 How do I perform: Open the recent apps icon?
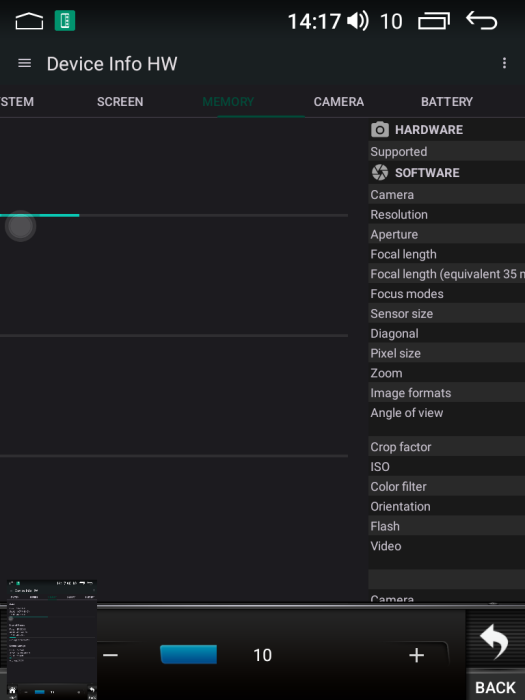[433, 21]
